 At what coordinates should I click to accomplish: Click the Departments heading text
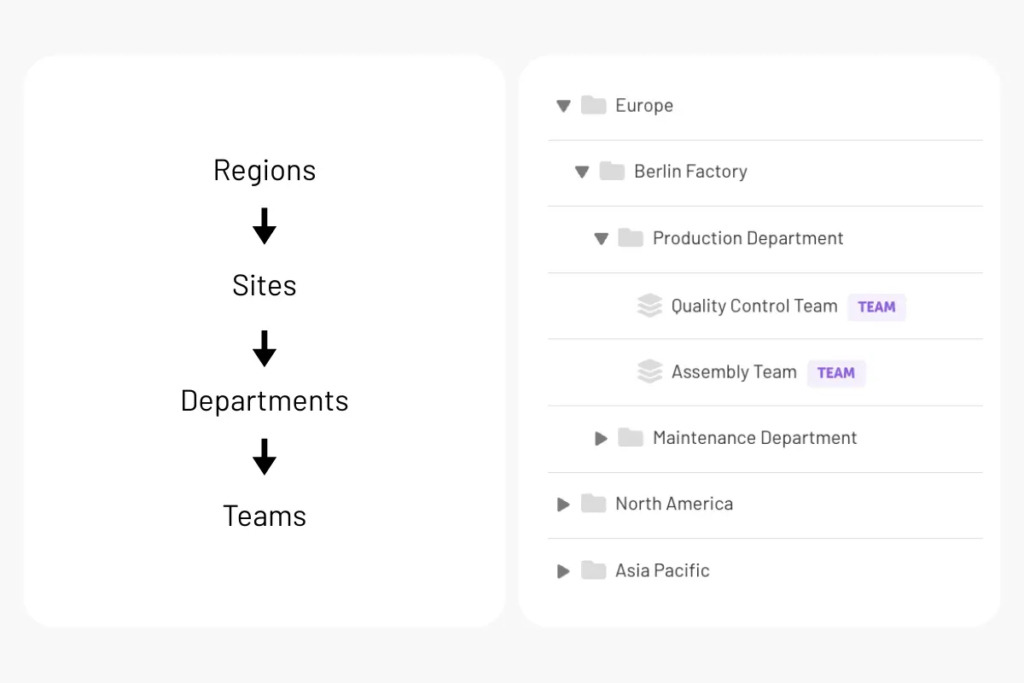click(x=264, y=401)
